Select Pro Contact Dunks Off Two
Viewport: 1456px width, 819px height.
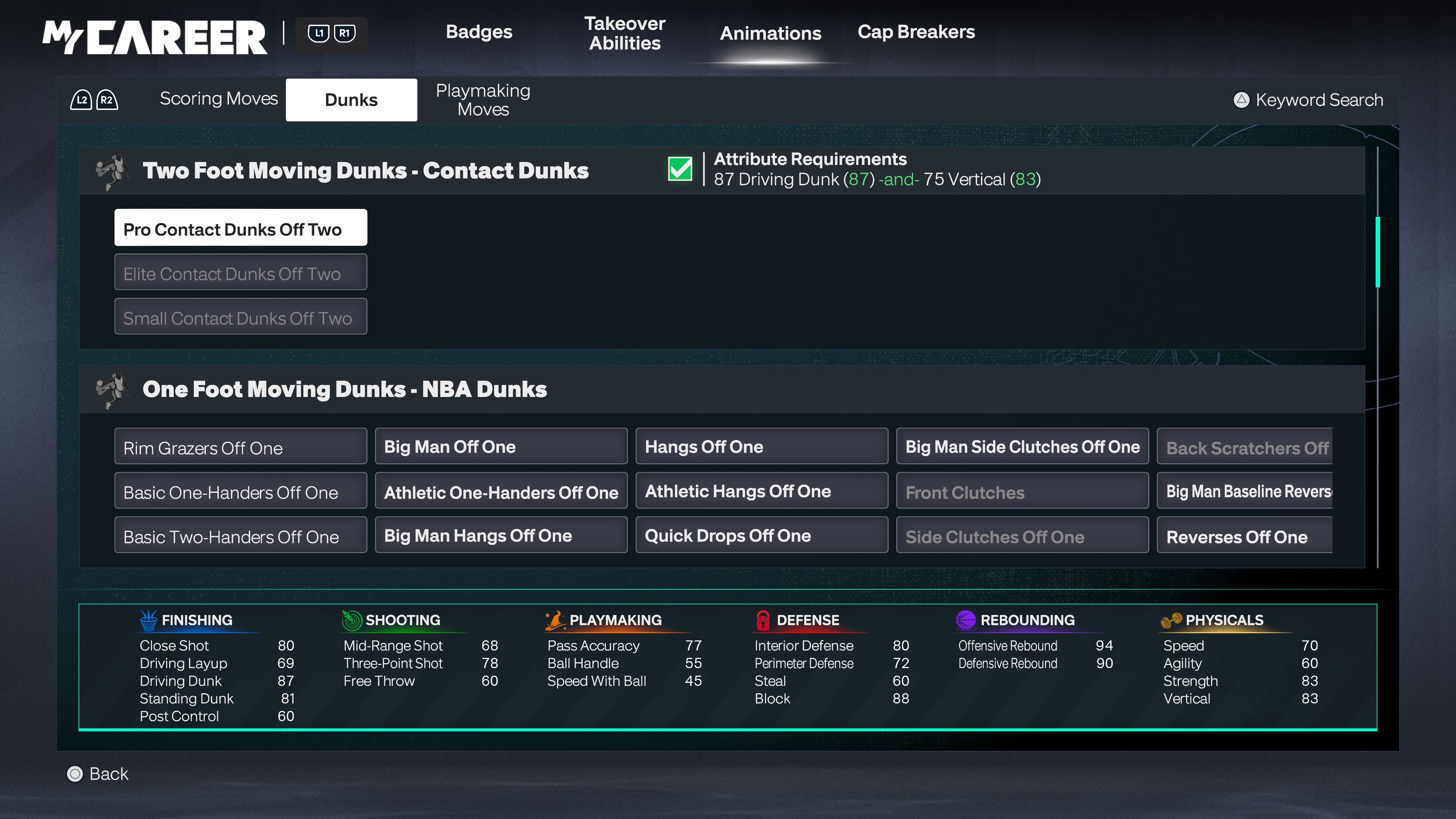241,228
